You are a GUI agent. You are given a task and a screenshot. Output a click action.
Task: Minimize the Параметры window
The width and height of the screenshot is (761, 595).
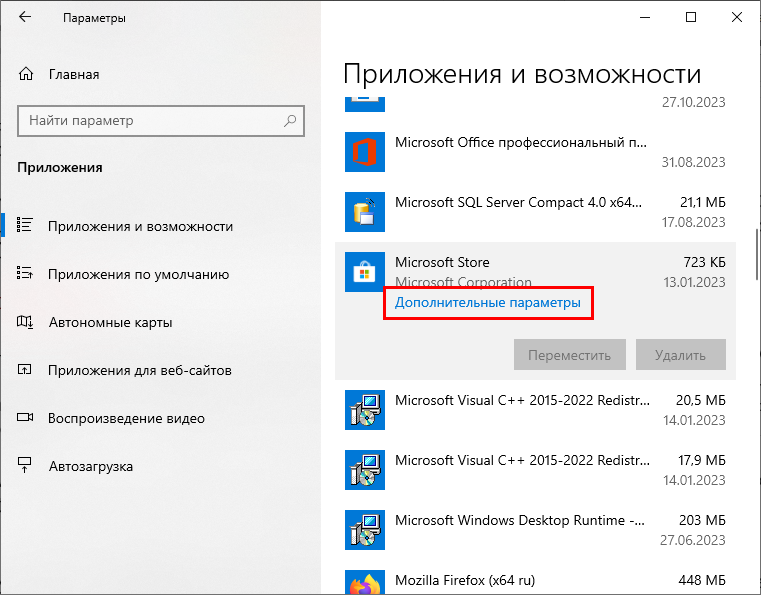pyautogui.click(x=645, y=17)
